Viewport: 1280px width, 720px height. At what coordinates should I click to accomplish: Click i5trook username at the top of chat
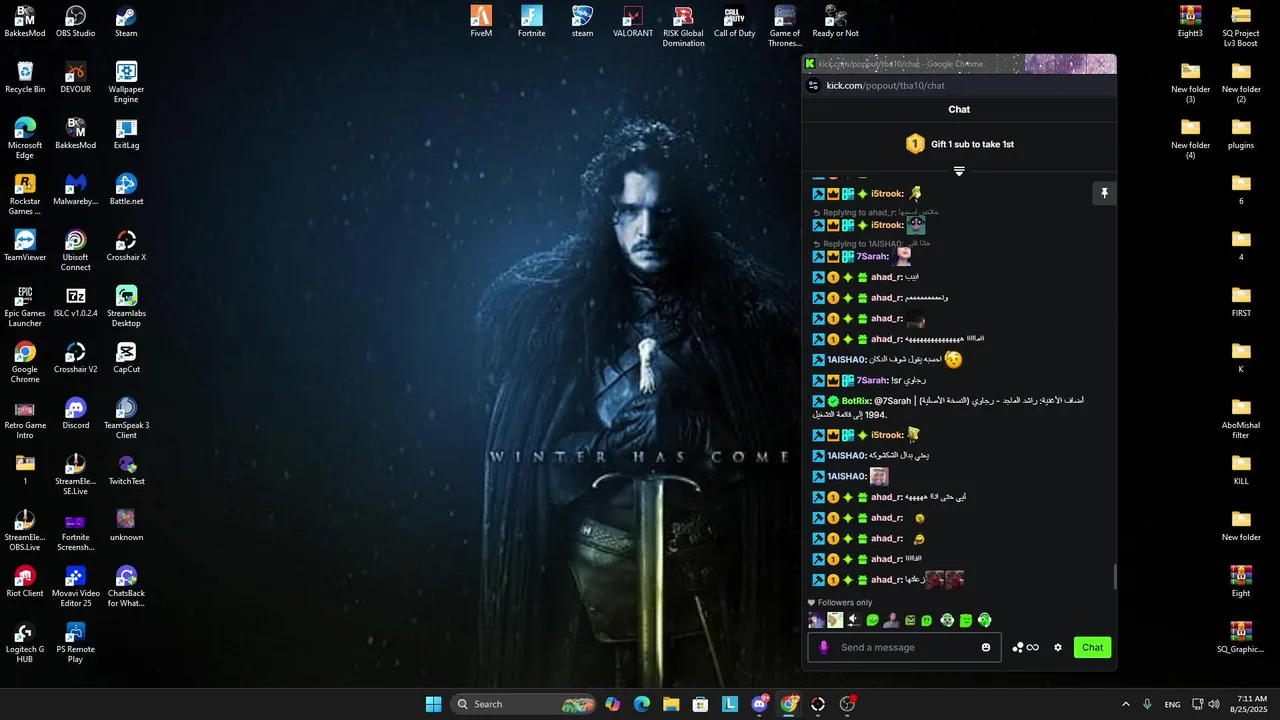point(887,193)
